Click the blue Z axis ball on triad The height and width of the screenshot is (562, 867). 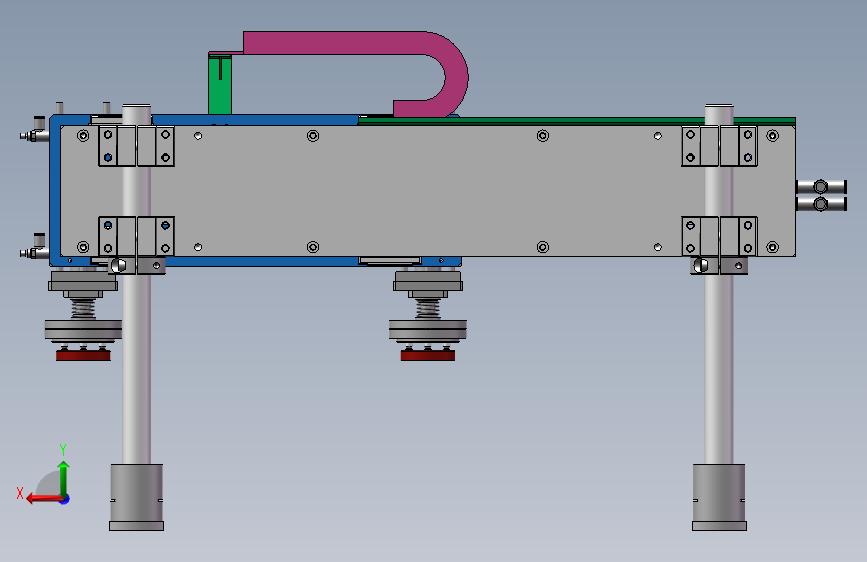coord(65,499)
